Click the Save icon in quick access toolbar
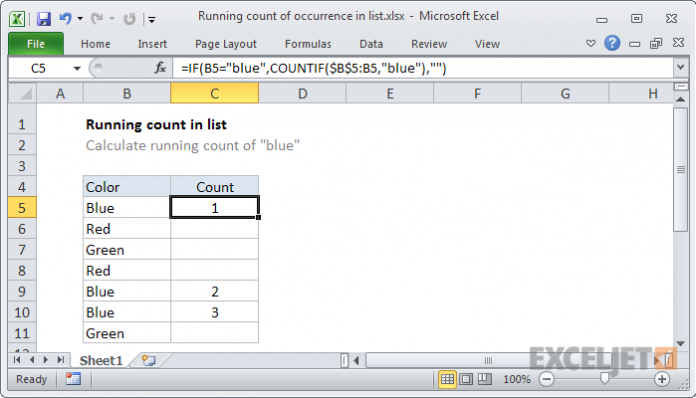This screenshot has width=696, height=398. [44, 19]
